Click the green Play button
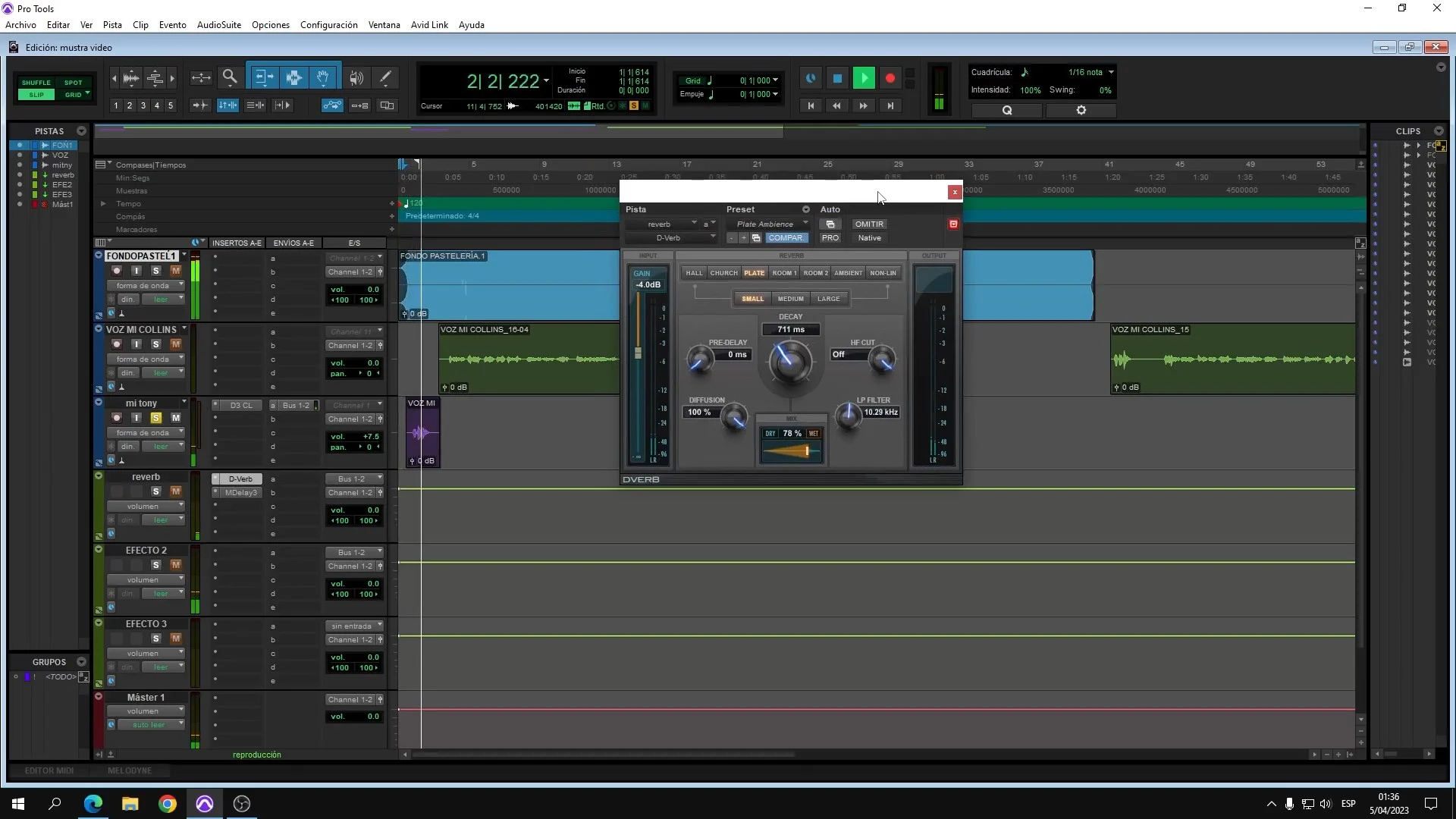1456x819 pixels. tap(864, 78)
